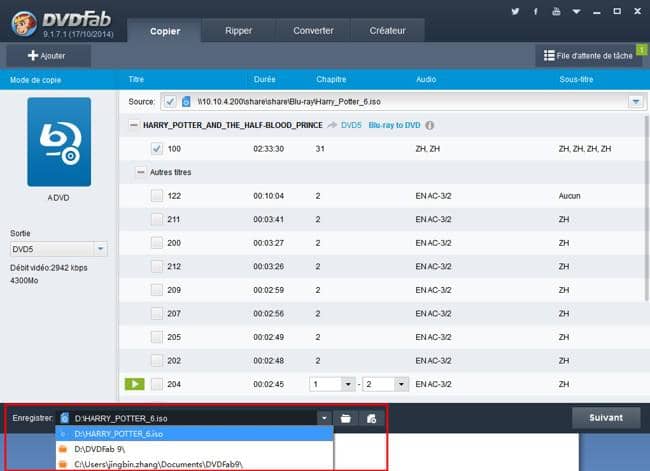650x471 pixels.
Task: Open the title bar dropdown menu arrow
Action: click(x=576, y=12)
